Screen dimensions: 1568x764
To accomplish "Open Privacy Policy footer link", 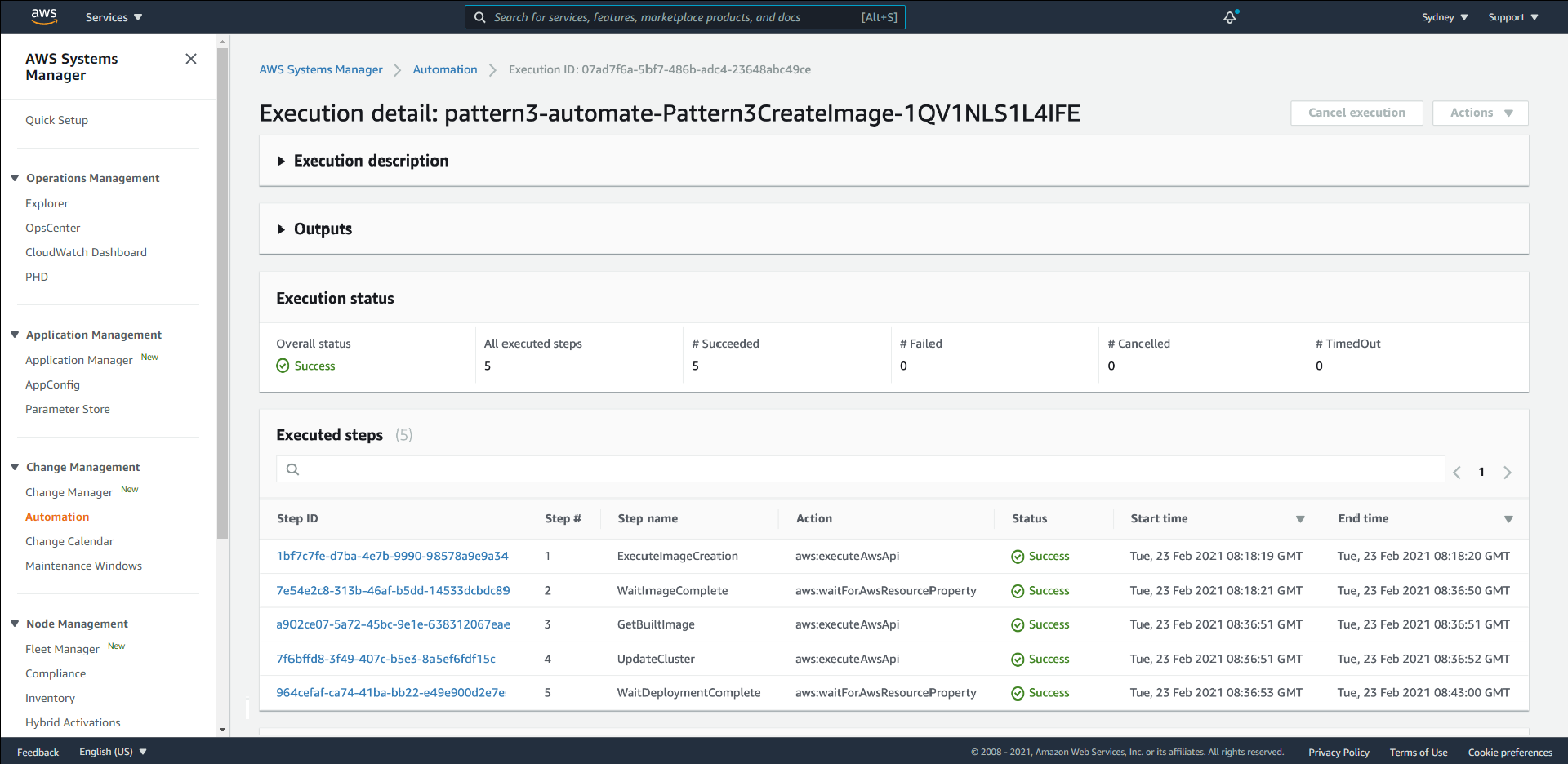I will [1339, 752].
